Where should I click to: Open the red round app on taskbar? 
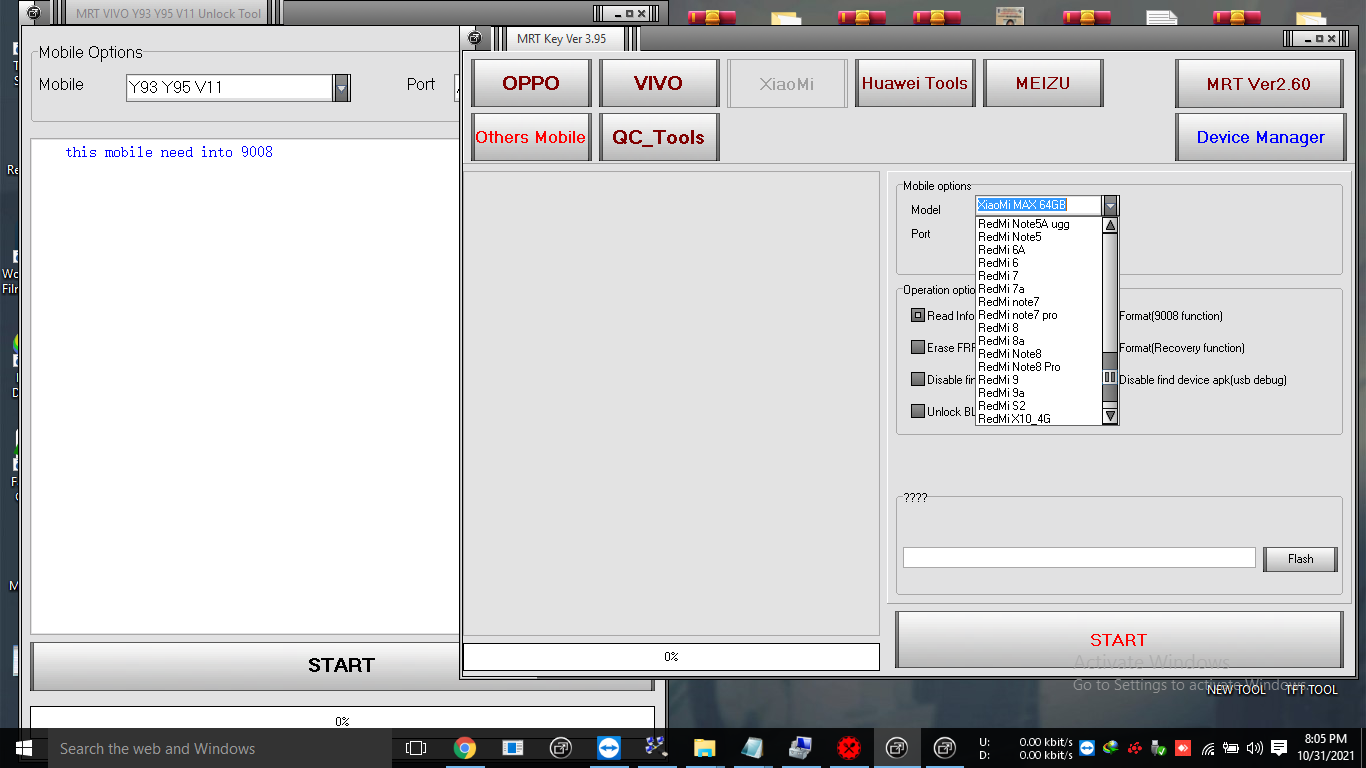click(849, 748)
